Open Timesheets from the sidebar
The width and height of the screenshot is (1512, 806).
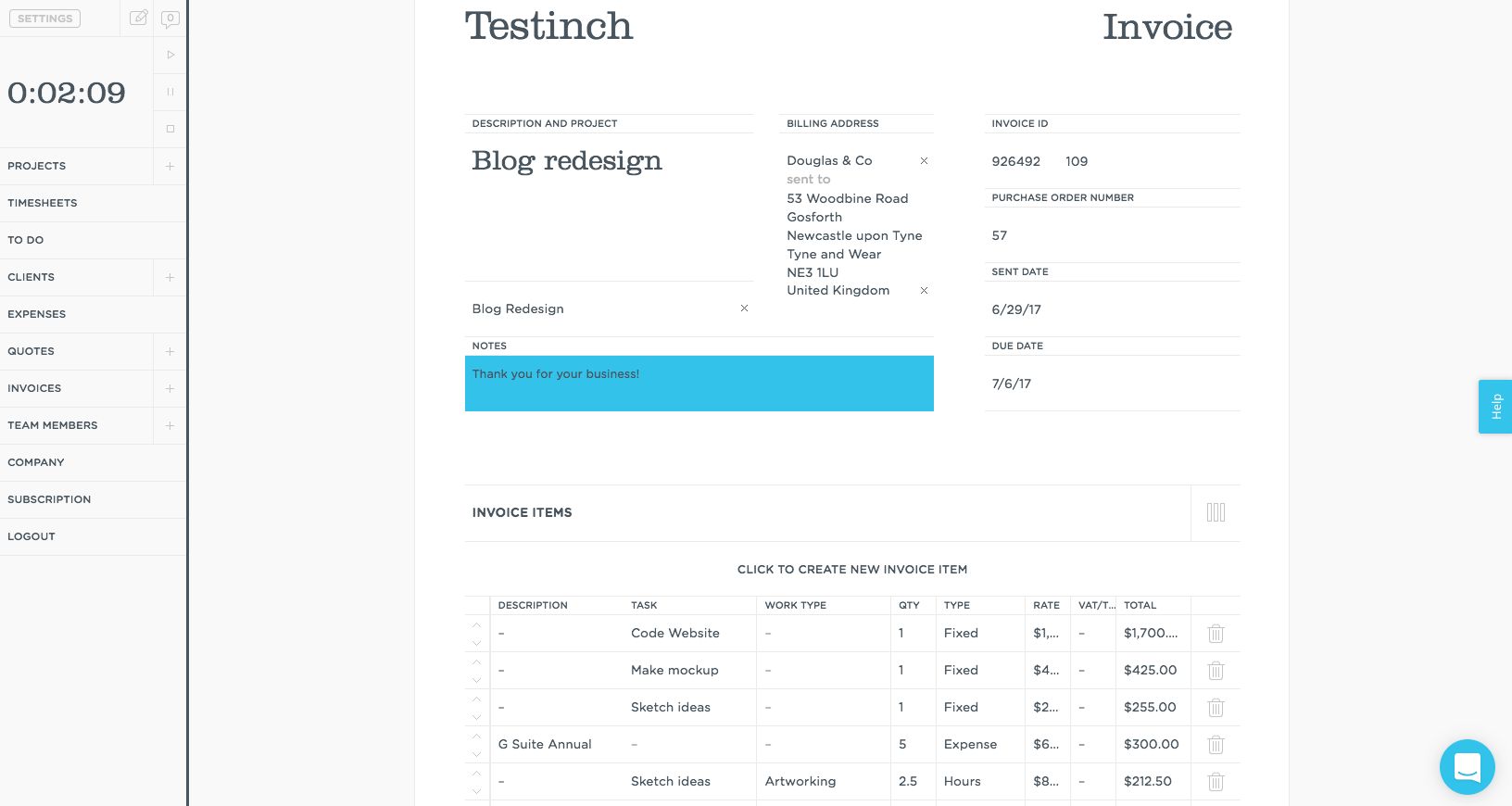[43, 203]
